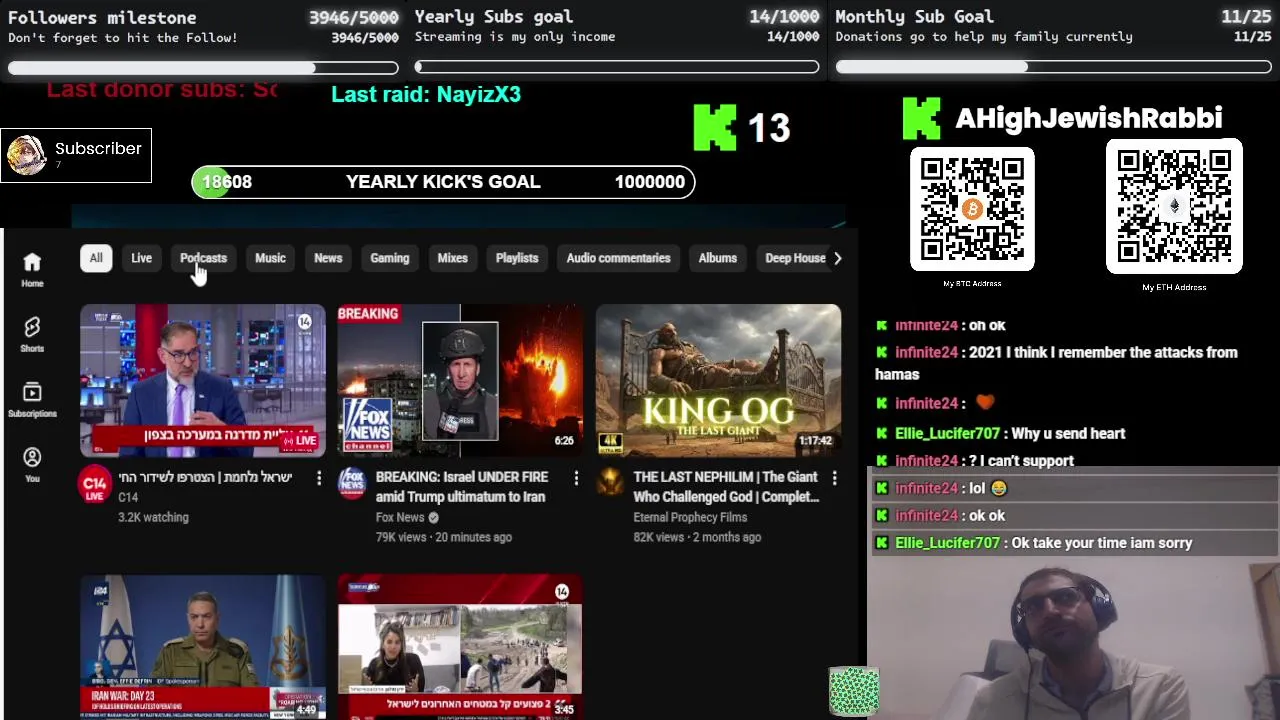Select the Mixes filter chip
This screenshot has height=720, width=1280.
(452, 258)
